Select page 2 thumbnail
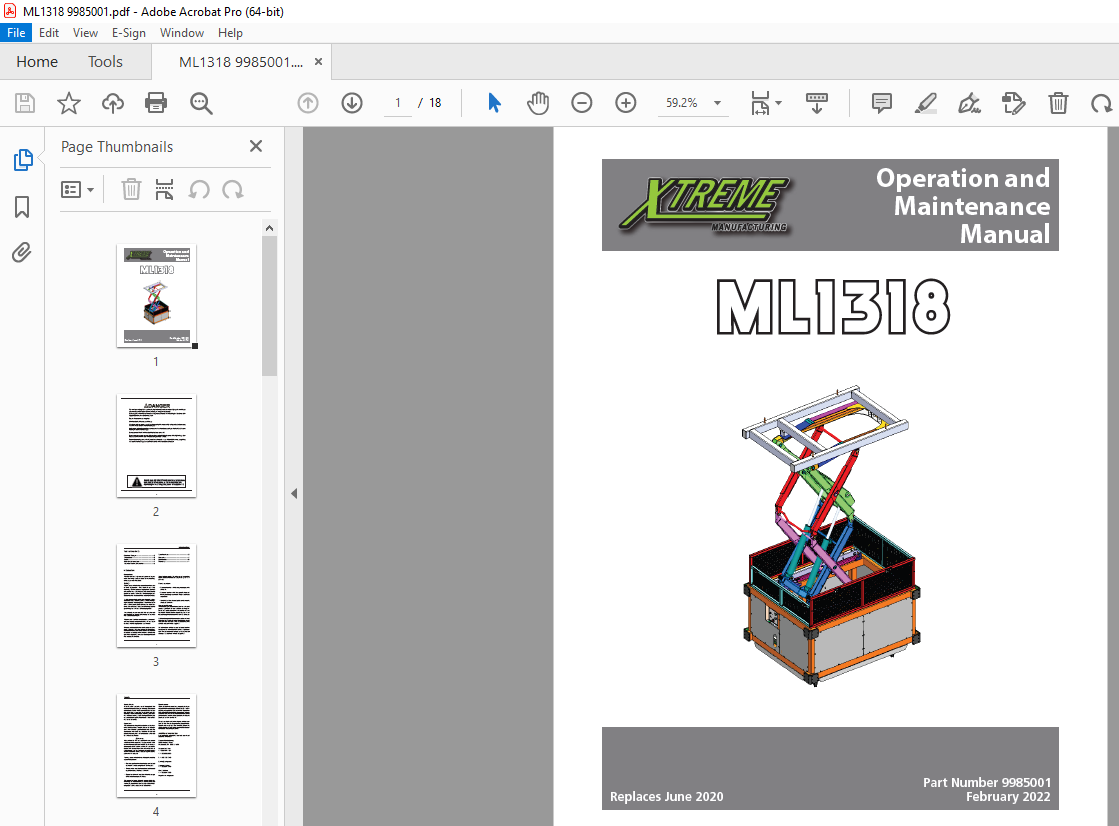This screenshot has width=1119, height=826. click(156, 445)
